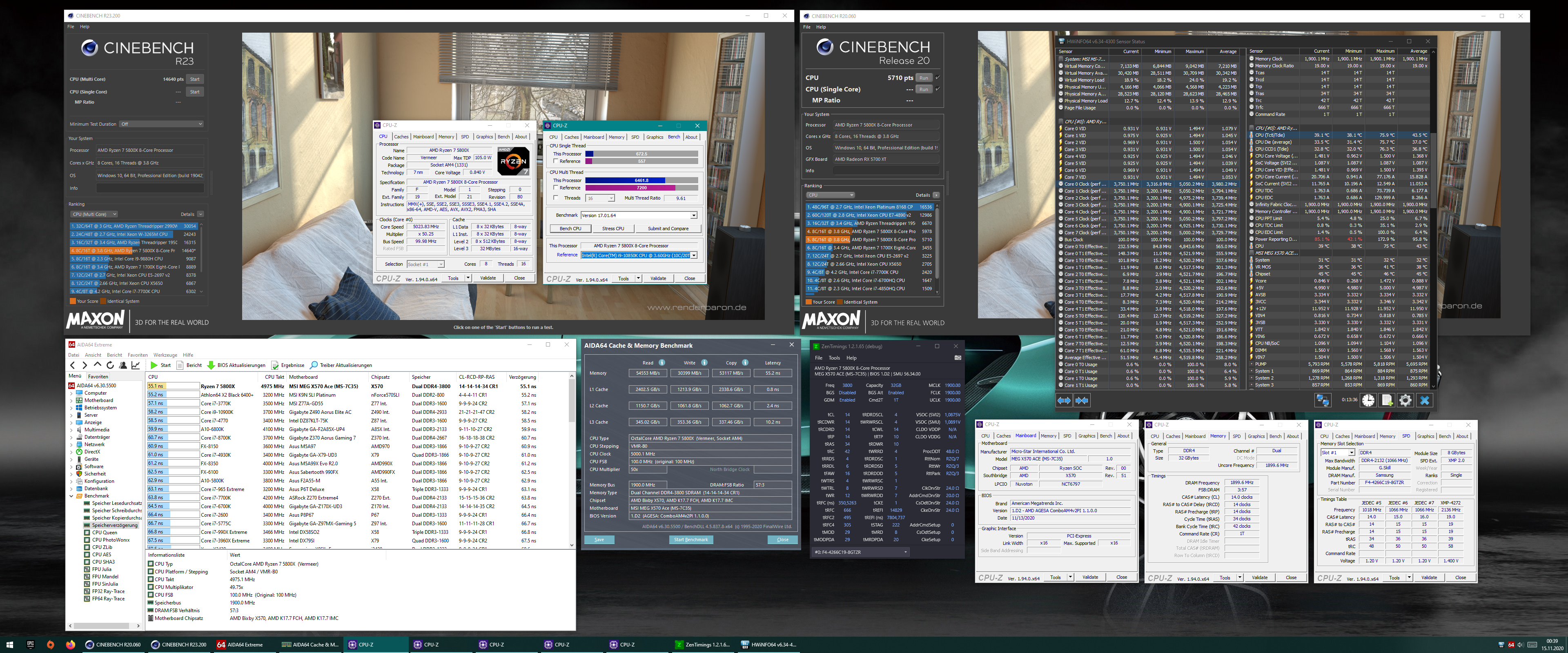Click AIDA64 refresh toolbar icon
Screen dimensions: 1568x653
click(x=110, y=365)
